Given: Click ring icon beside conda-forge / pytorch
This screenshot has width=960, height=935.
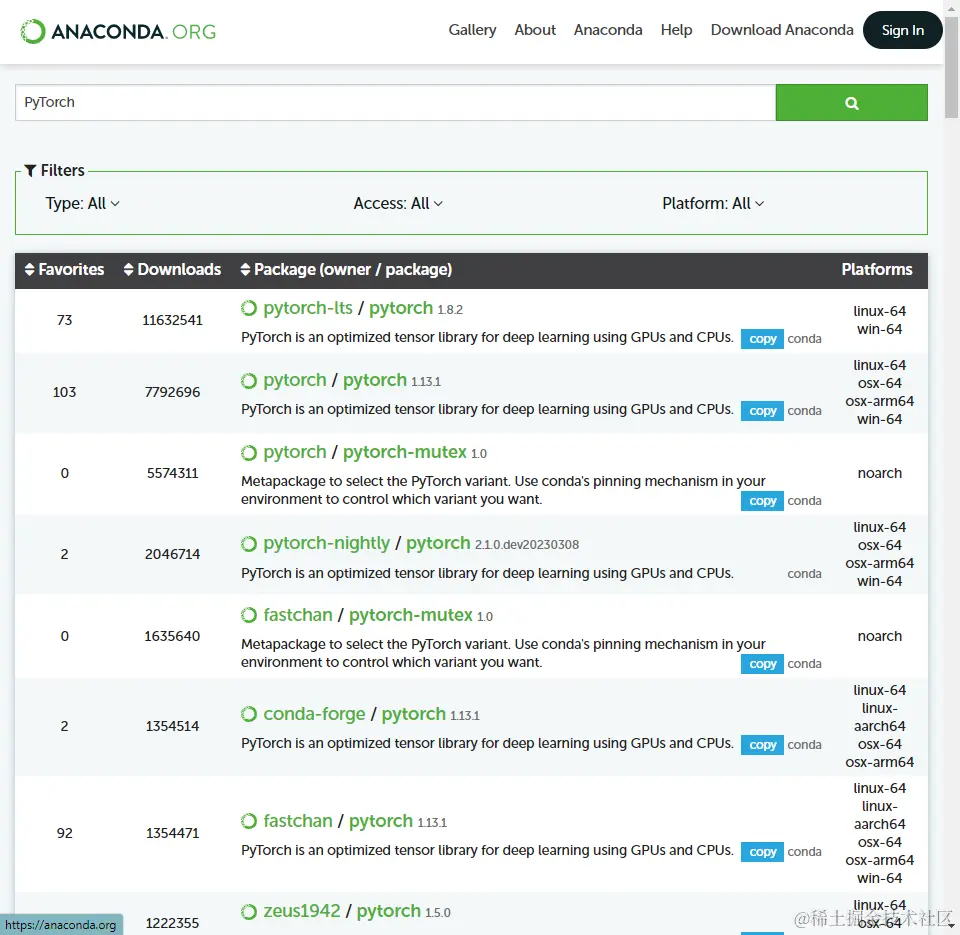Looking at the screenshot, I should click(249, 714).
